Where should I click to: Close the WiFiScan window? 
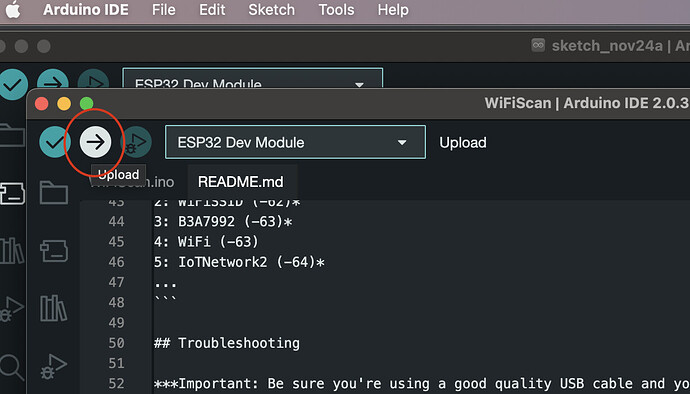[x=42, y=104]
